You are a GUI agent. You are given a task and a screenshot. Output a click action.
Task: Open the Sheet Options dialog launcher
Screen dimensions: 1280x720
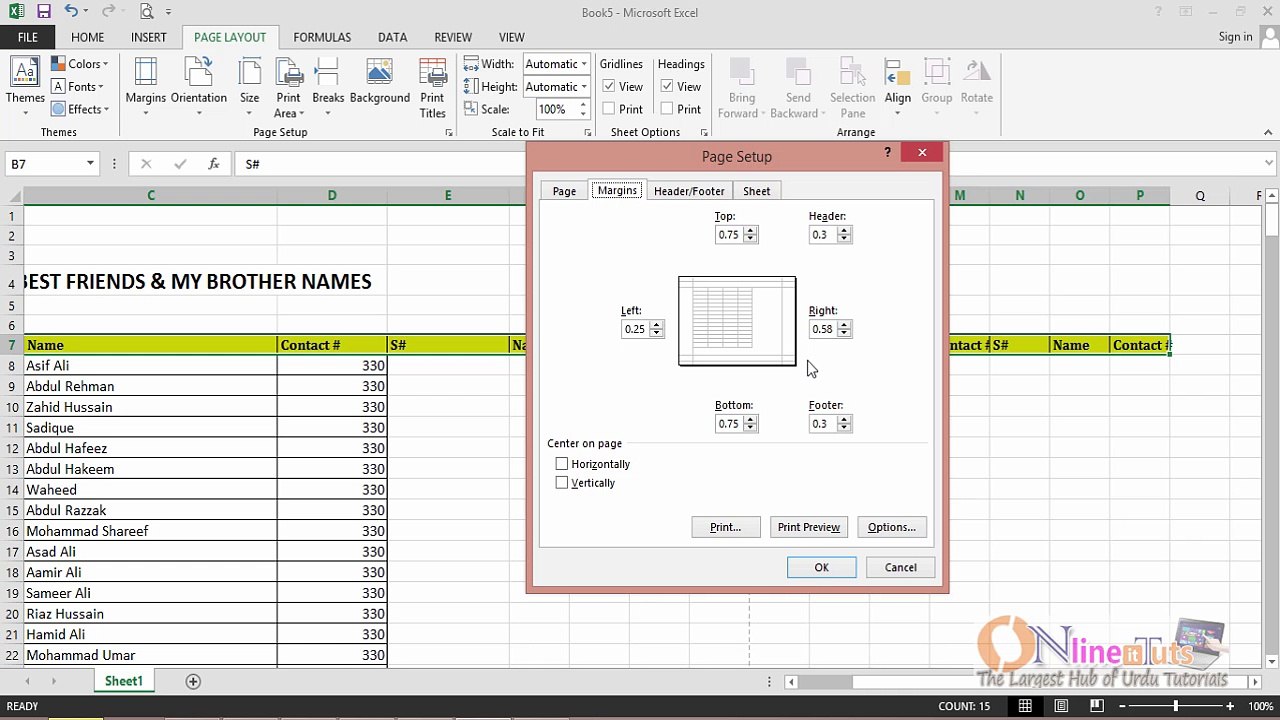704,133
